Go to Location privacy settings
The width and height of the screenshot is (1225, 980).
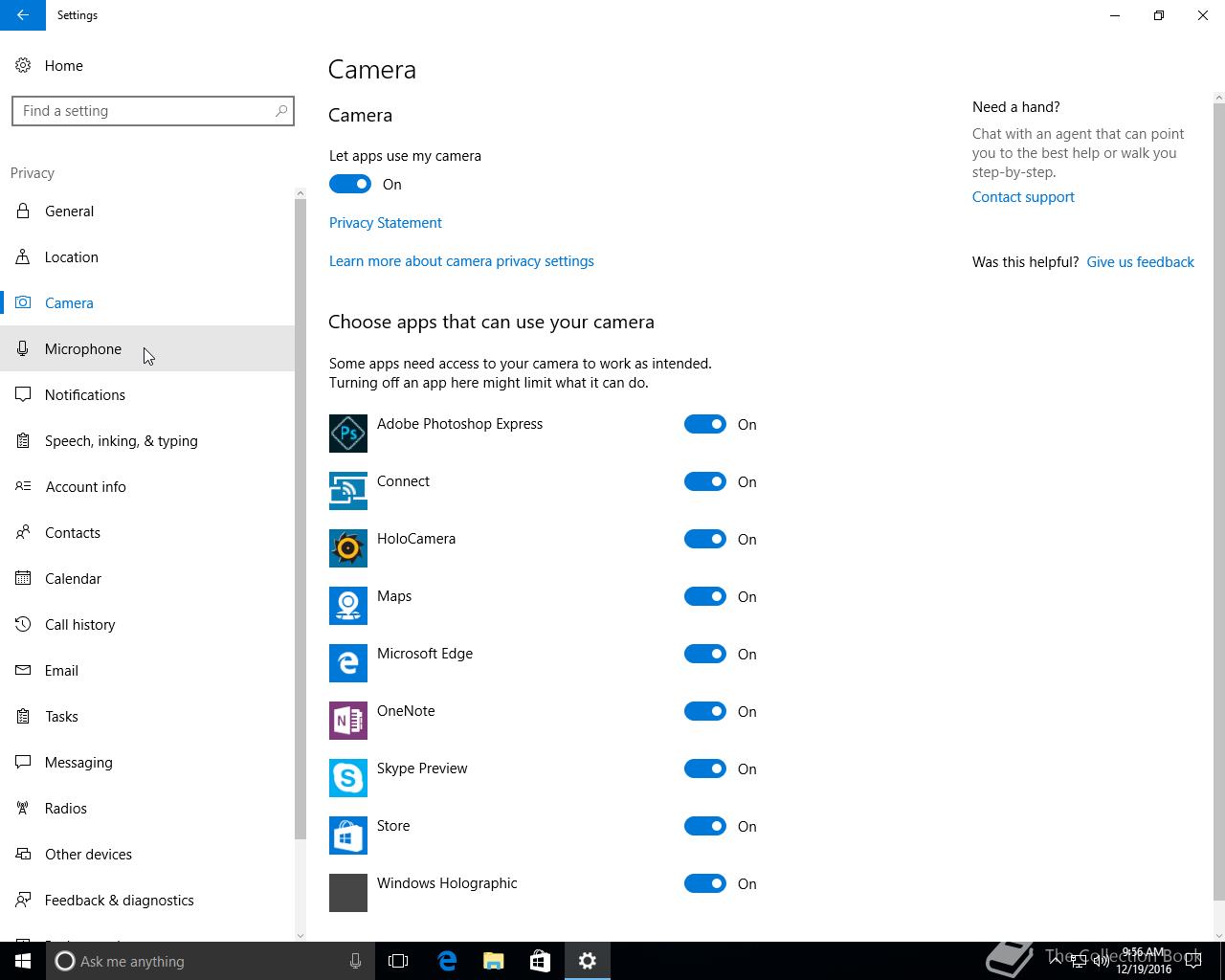147,256
